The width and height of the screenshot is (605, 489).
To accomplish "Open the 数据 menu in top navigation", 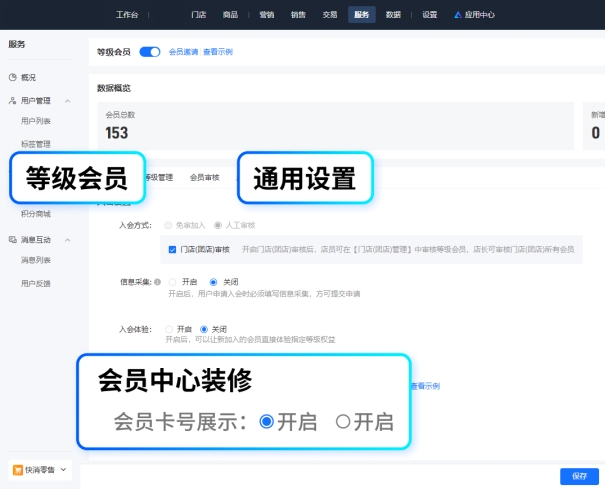I will [x=393, y=15].
